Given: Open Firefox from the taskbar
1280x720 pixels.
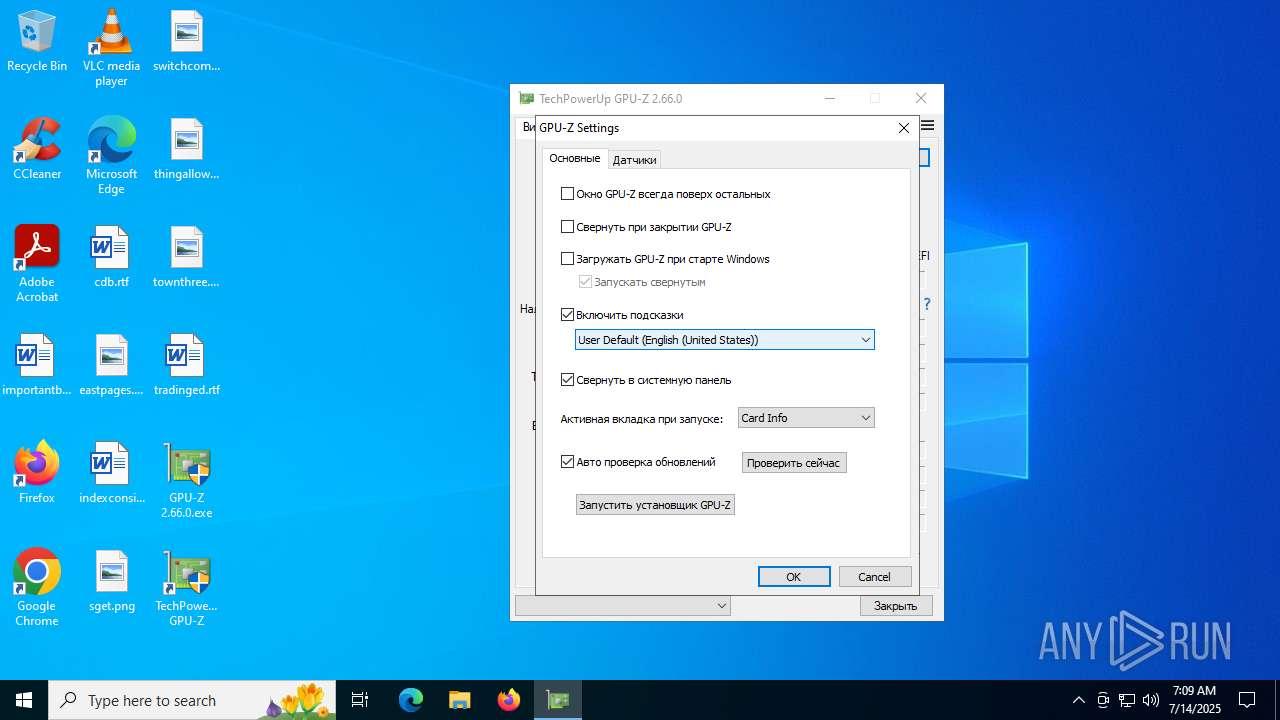Looking at the screenshot, I should pos(508,700).
